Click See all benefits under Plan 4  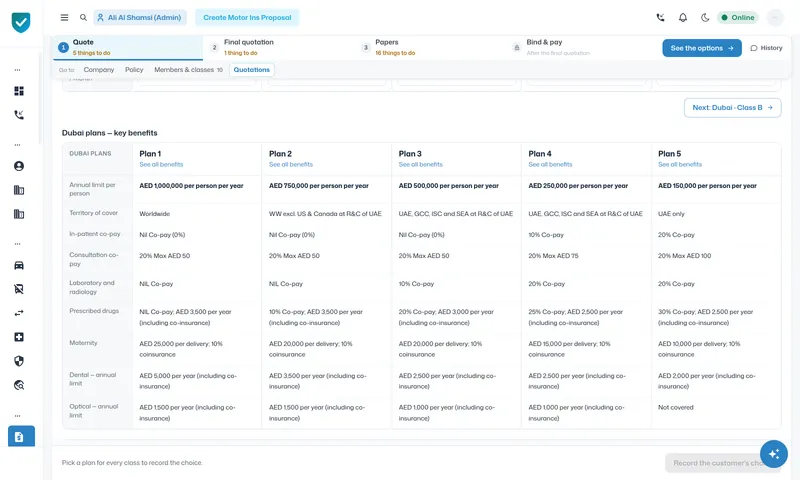[550, 164]
